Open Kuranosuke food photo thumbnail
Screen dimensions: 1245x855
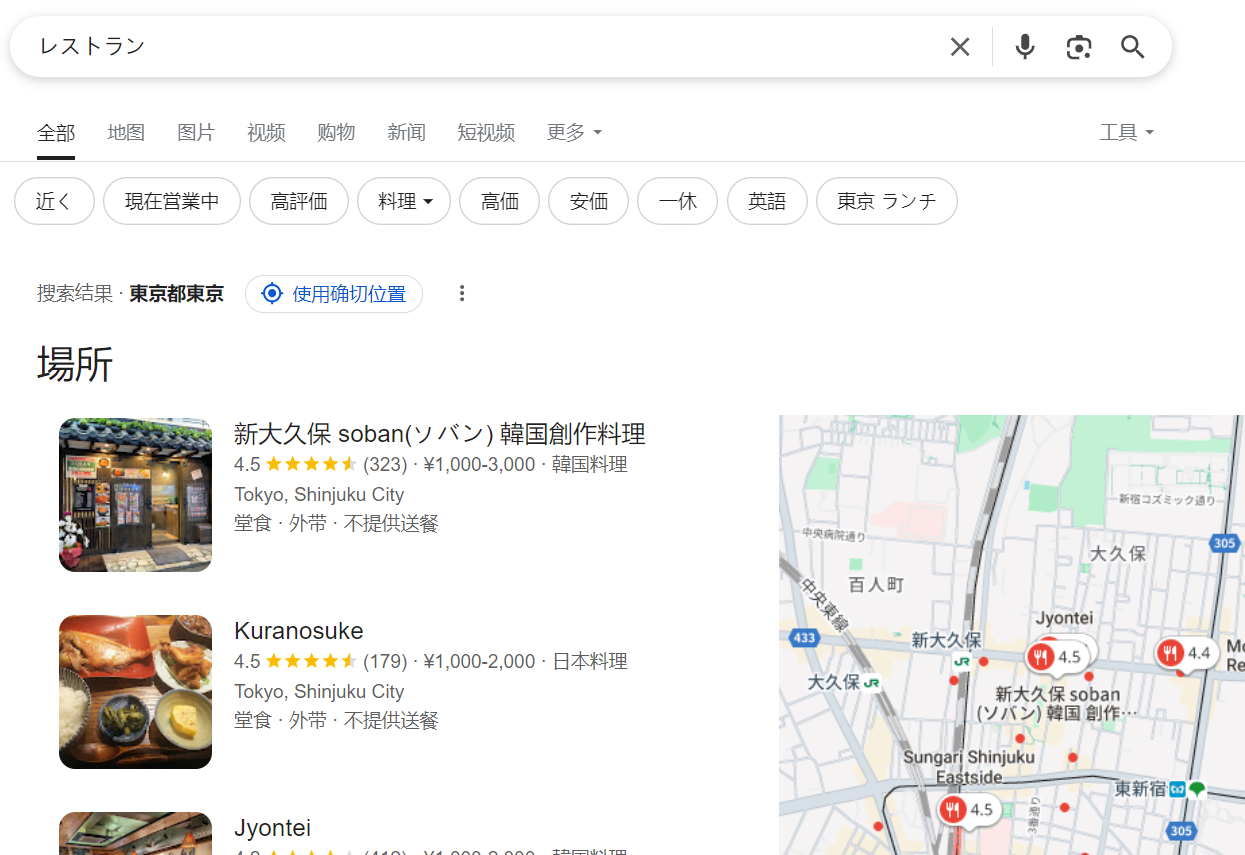pyautogui.click(x=135, y=692)
